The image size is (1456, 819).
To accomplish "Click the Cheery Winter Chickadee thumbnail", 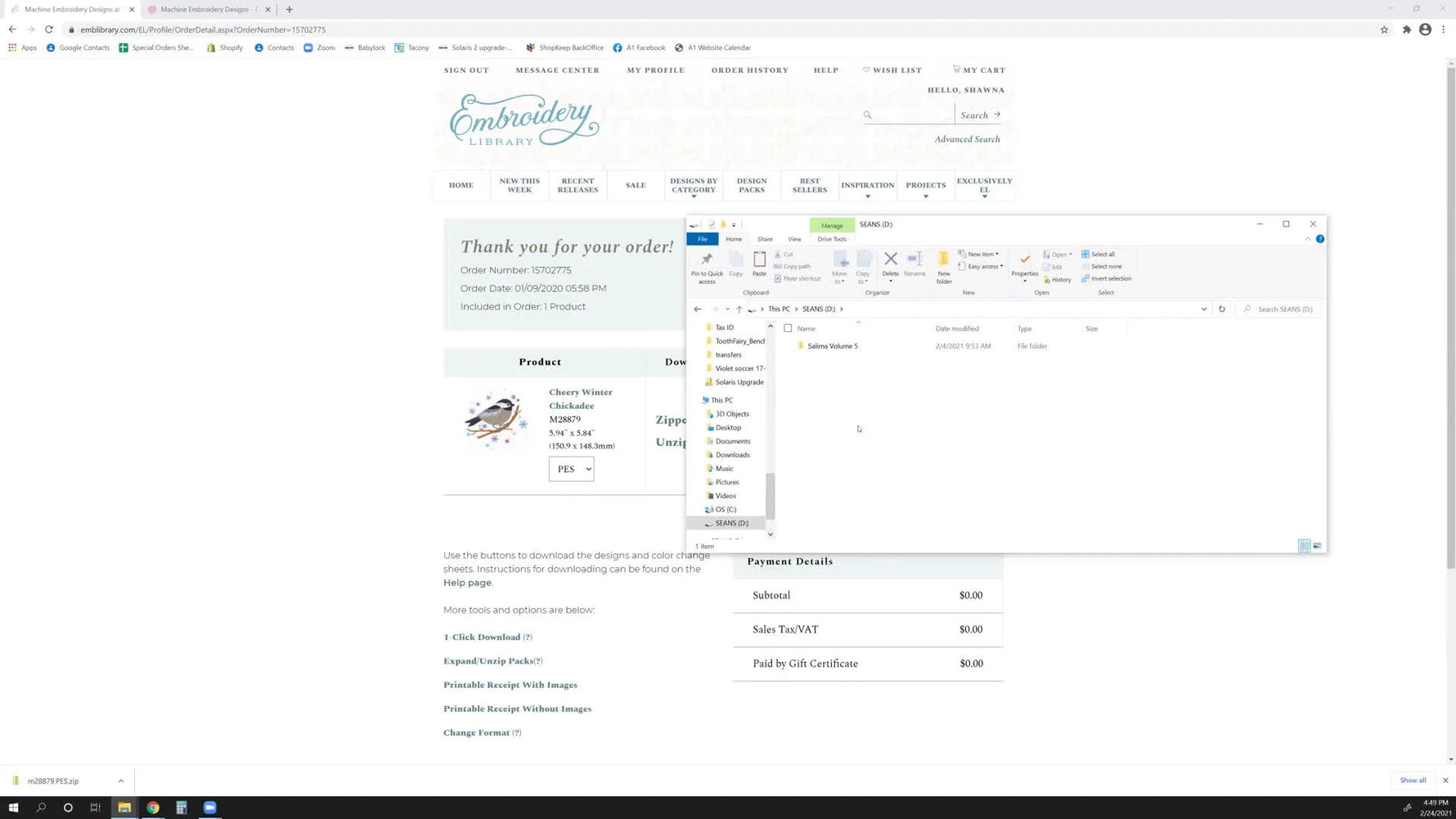I will tap(495, 419).
